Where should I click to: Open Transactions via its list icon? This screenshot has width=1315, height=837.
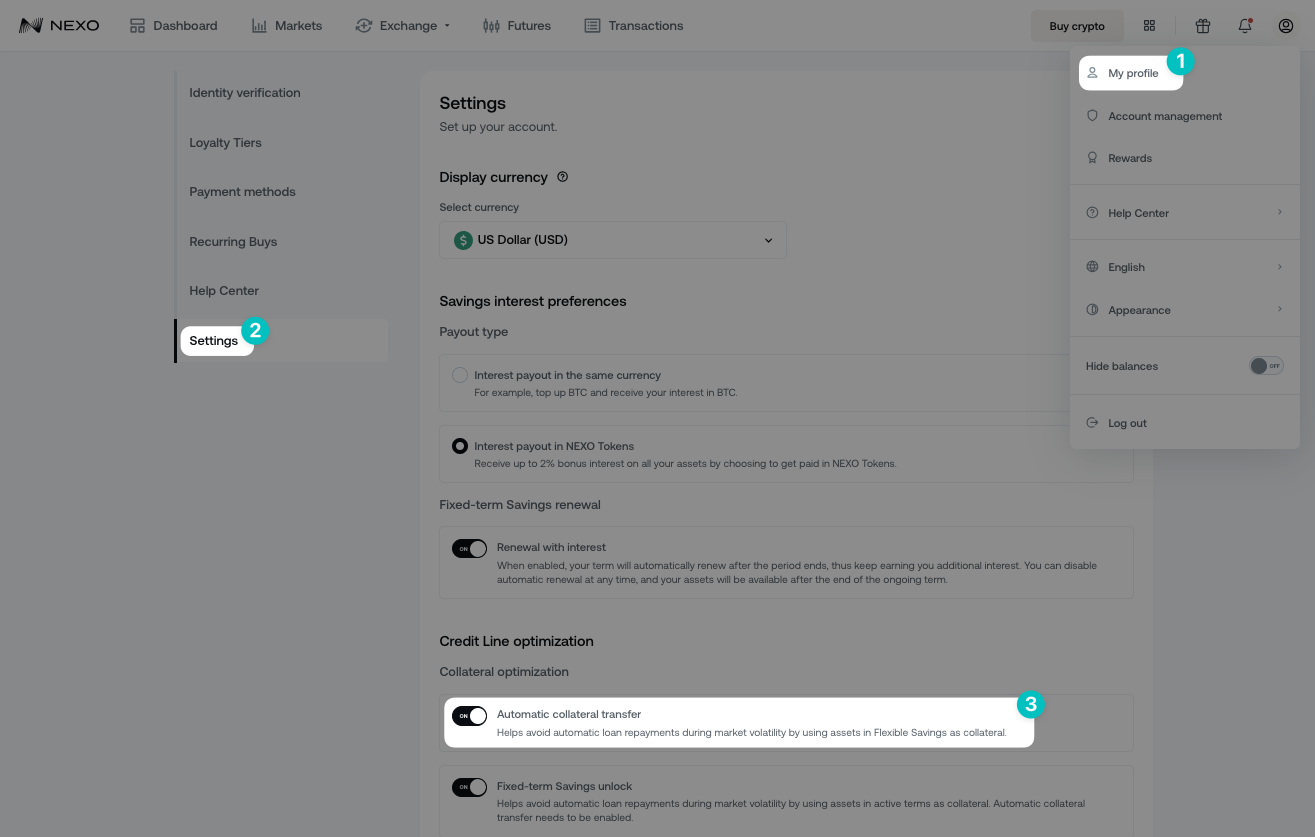(x=591, y=25)
